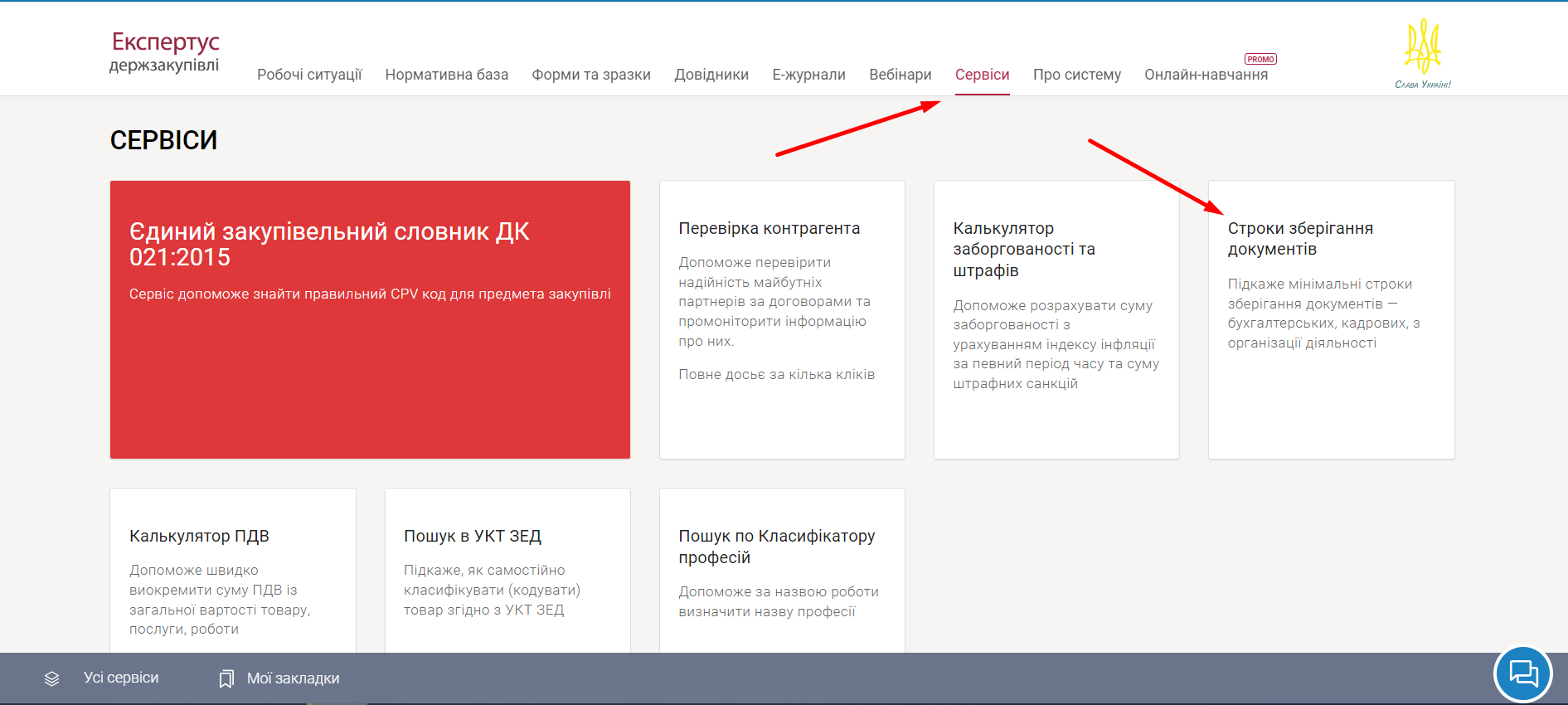Click the Експертус держзакупівлі logo
The height and width of the screenshot is (705, 1568).
165,52
